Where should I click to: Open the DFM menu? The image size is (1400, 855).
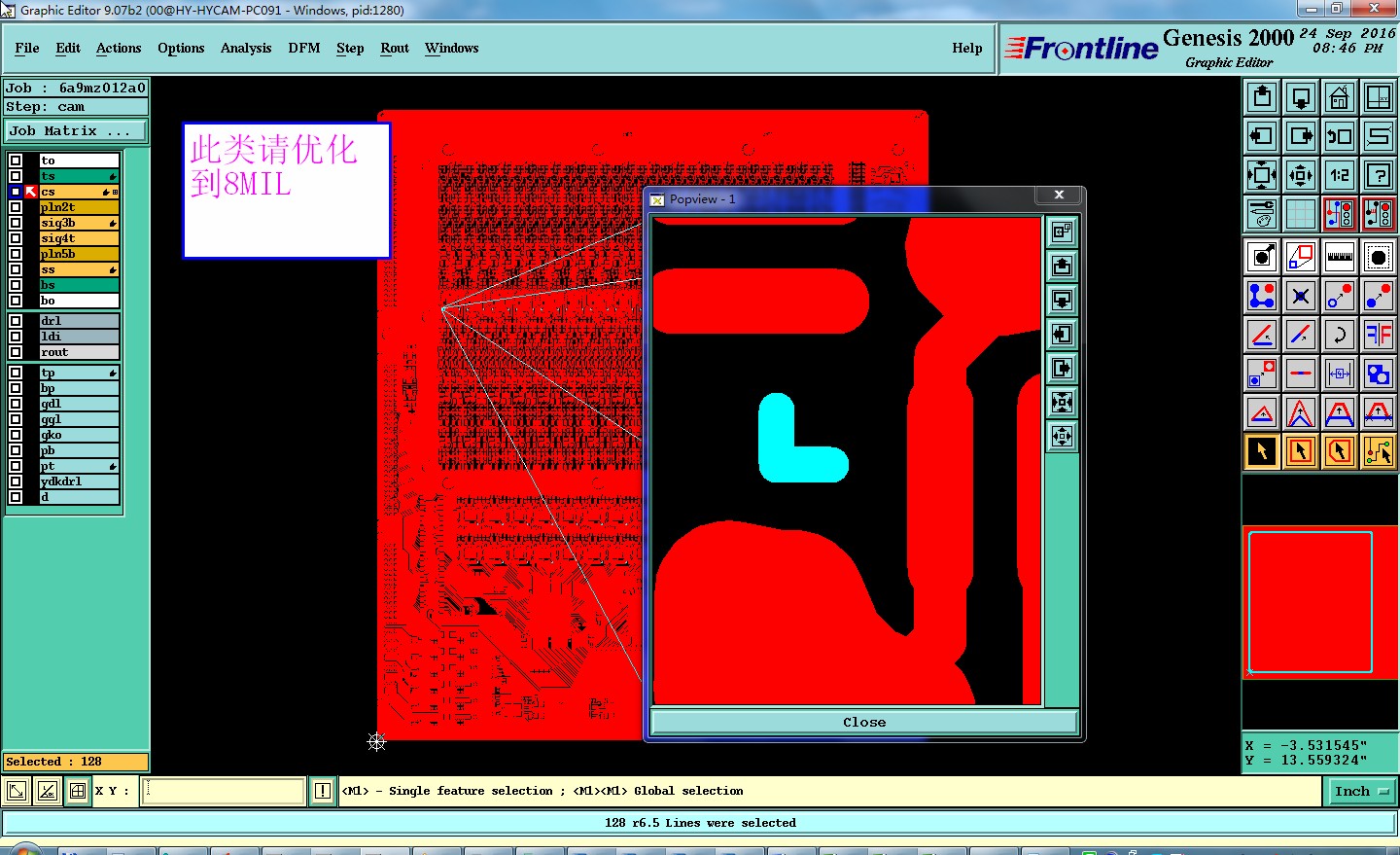304,48
